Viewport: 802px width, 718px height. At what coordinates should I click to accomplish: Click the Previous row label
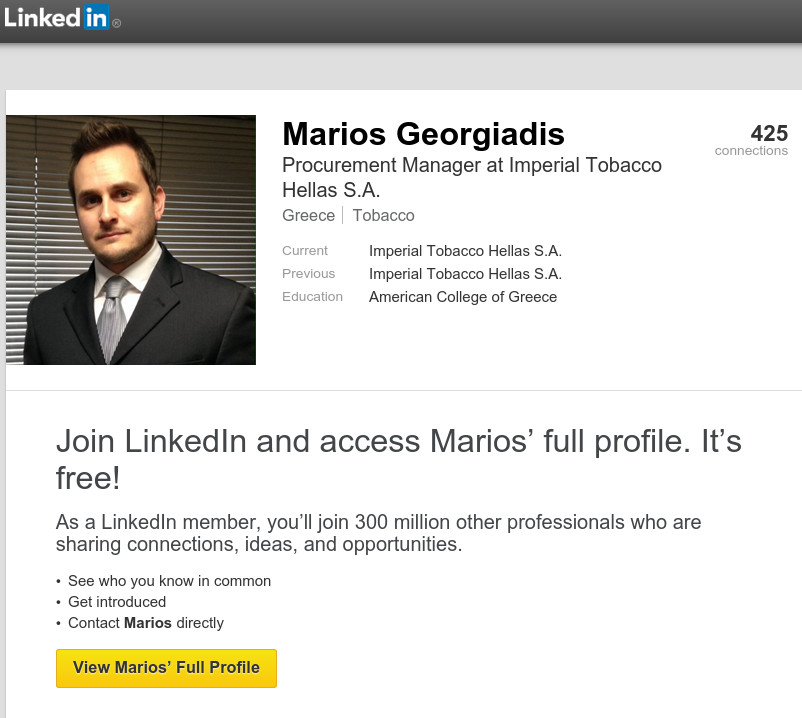click(x=308, y=274)
